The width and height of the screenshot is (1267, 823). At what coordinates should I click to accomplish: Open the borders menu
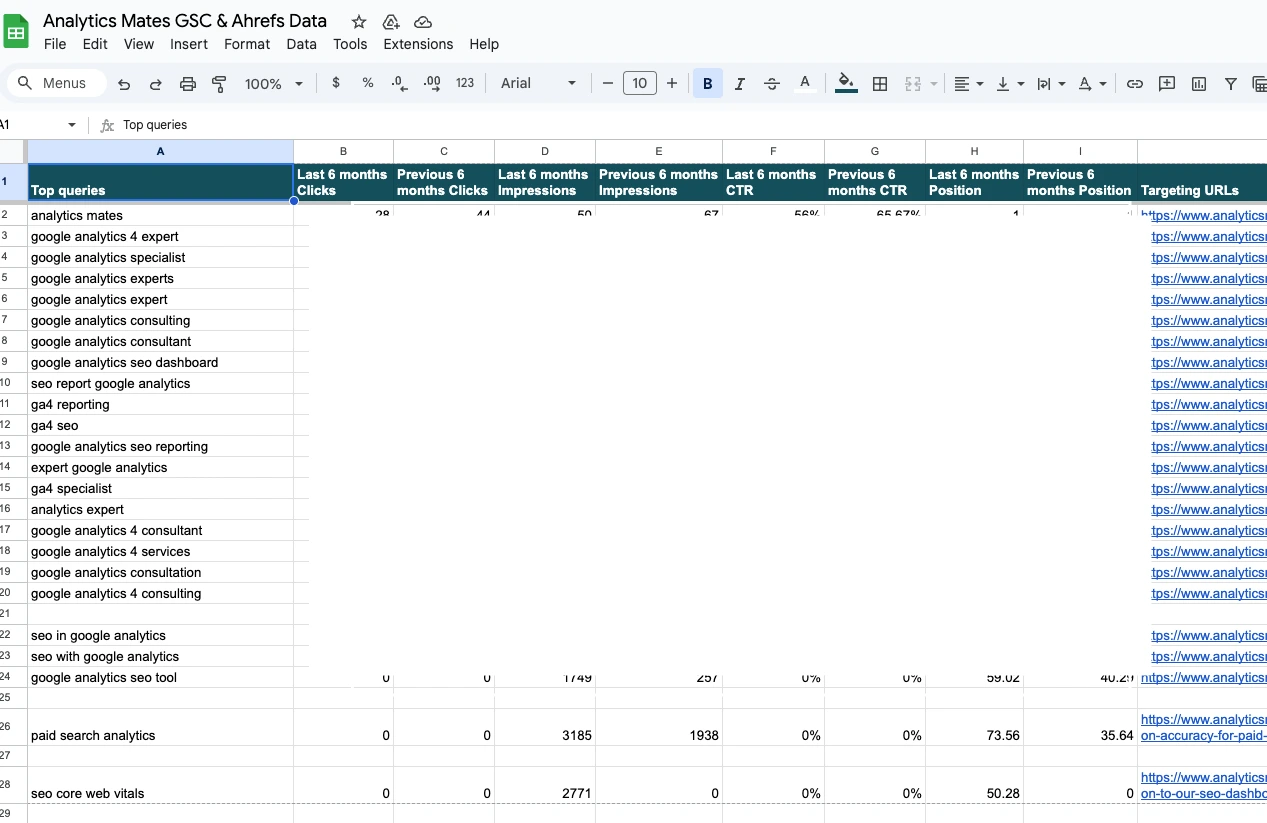(880, 84)
